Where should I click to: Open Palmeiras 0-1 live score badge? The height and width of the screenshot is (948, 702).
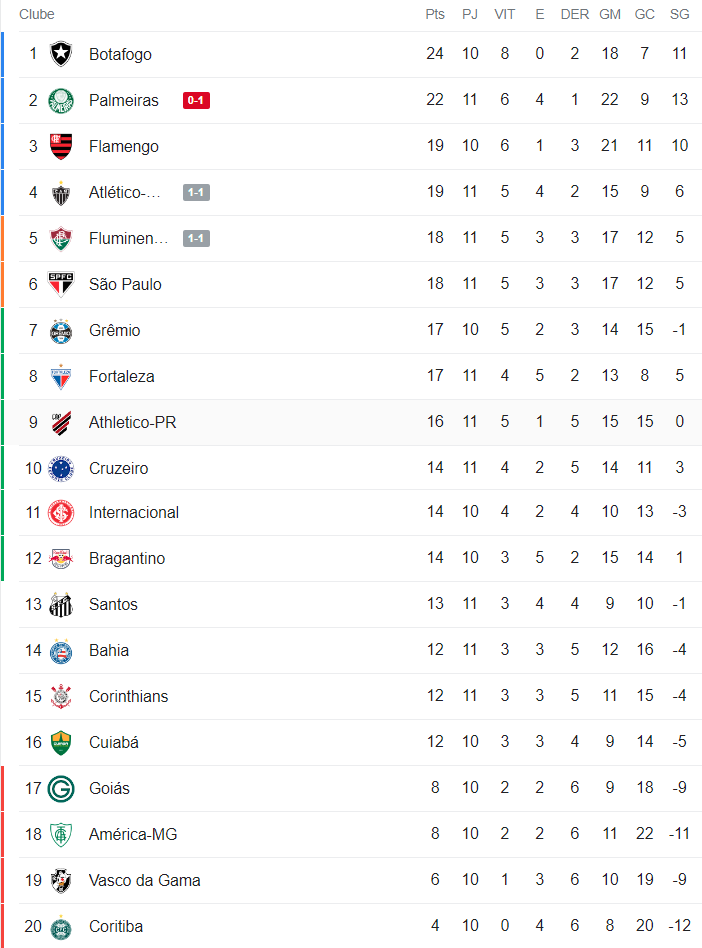[196, 100]
